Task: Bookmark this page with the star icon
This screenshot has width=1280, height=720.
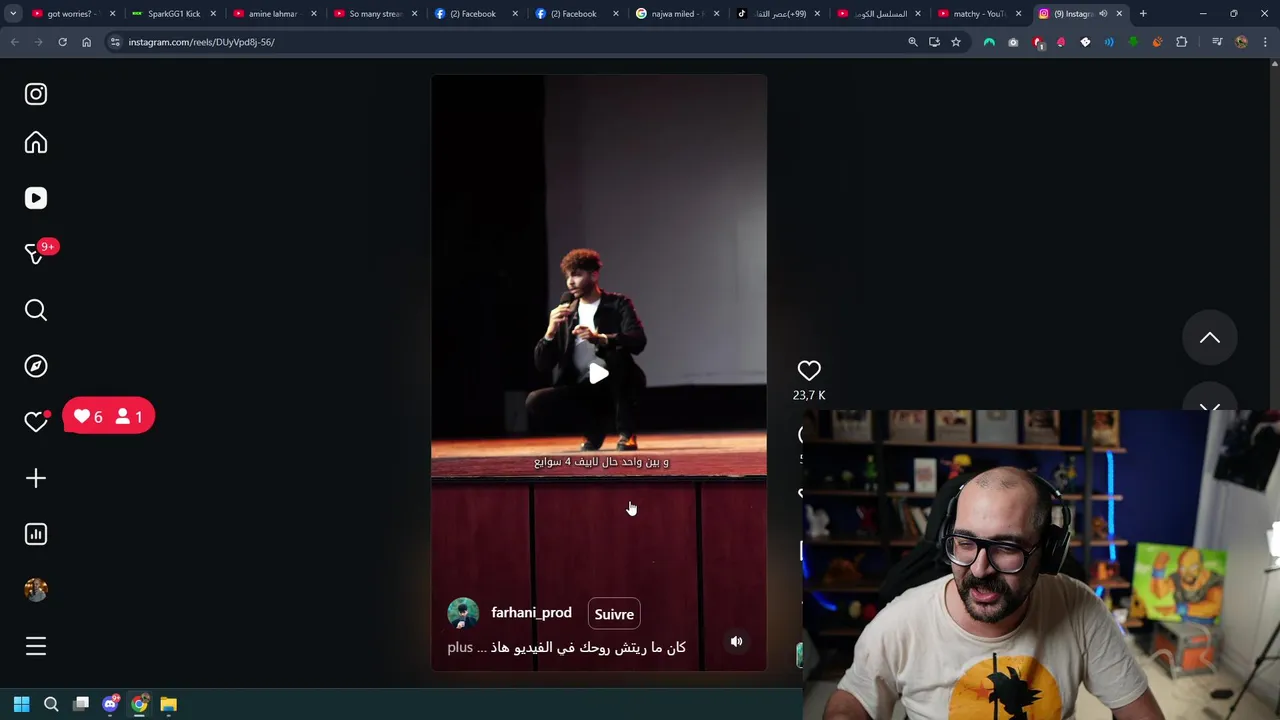Action: [956, 42]
